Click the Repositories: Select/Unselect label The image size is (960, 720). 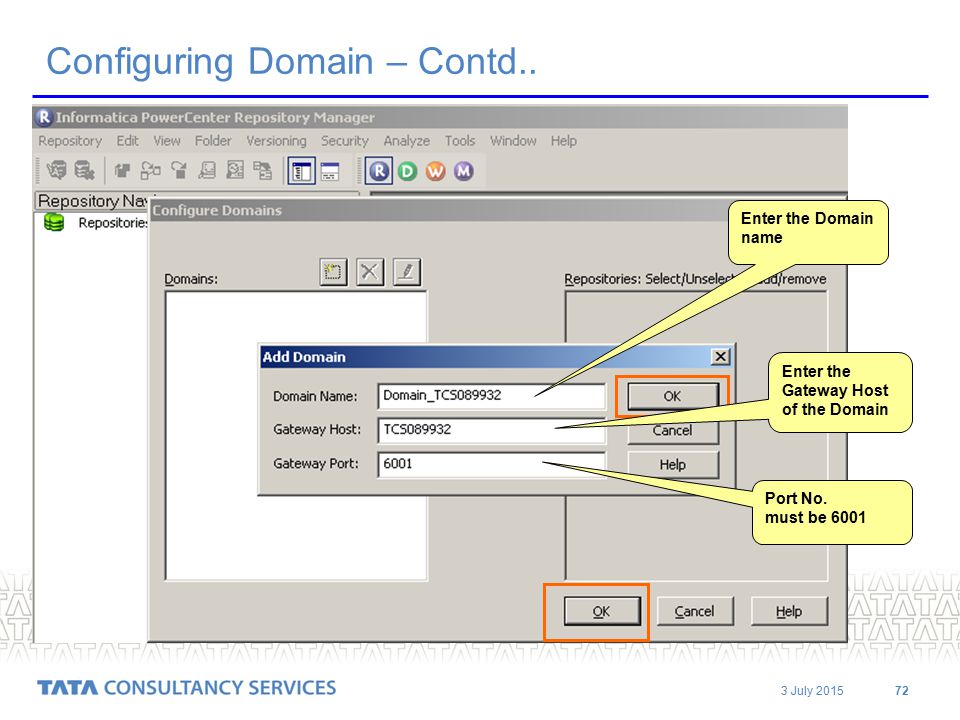pos(695,279)
